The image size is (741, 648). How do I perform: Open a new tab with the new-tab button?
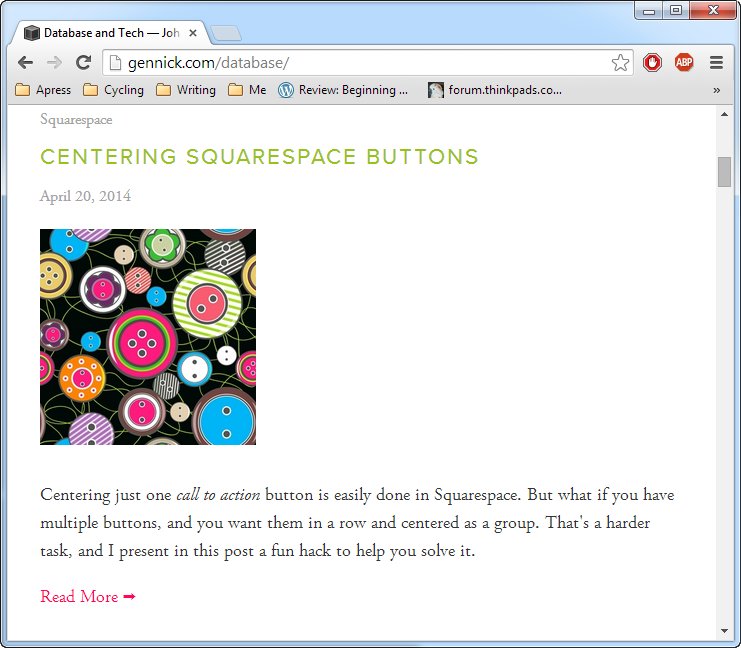coord(226,34)
